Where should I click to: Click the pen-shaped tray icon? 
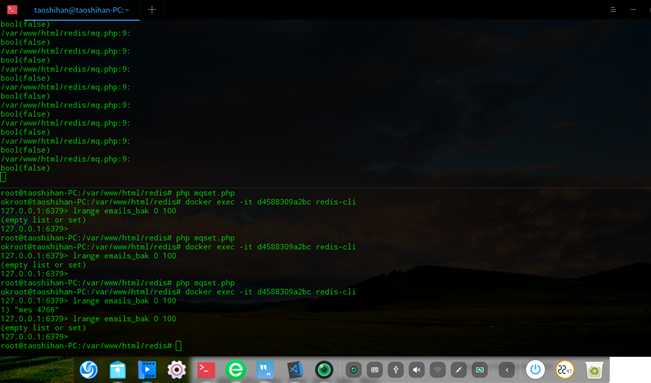point(458,370)
